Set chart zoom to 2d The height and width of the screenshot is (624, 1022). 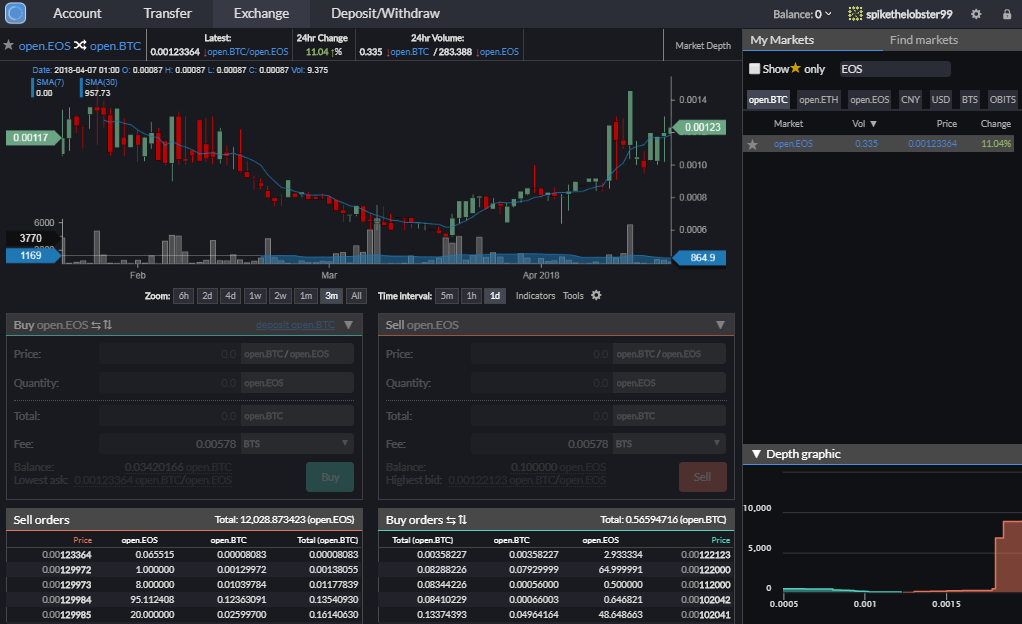click(x=207, y=296)
